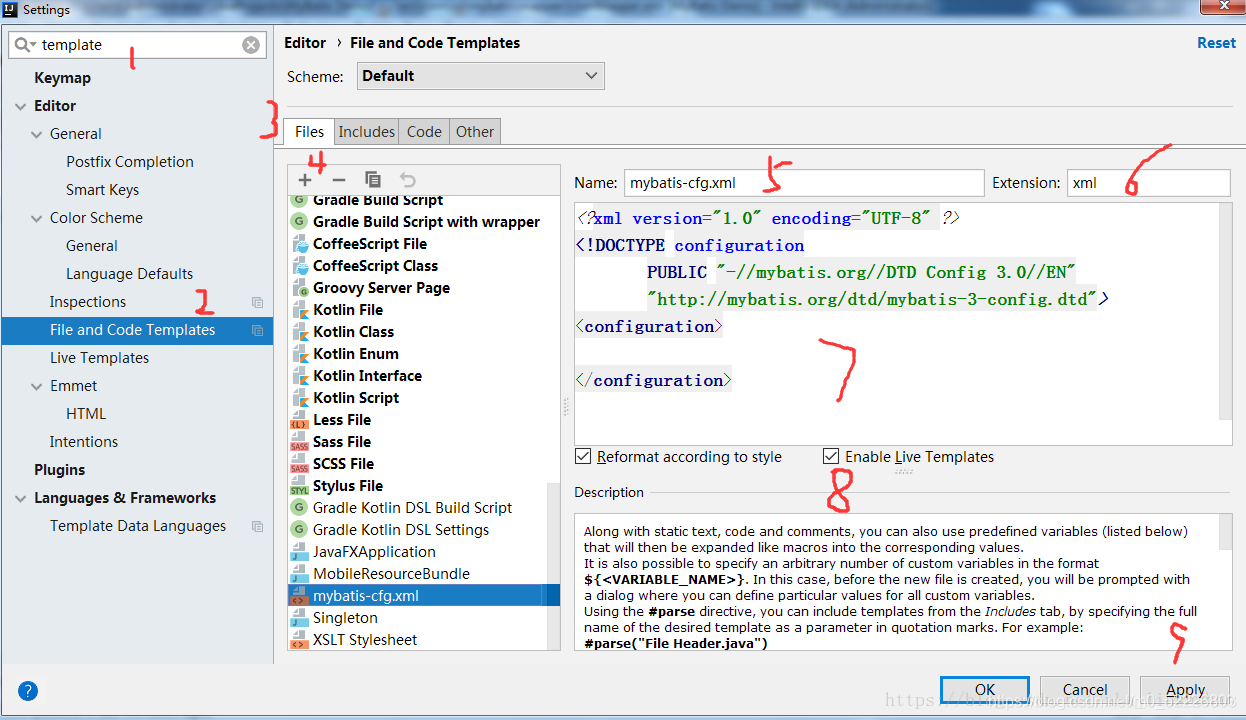Remove the selected template using the minus icon

pyautogui.click(x=339, y=180)
